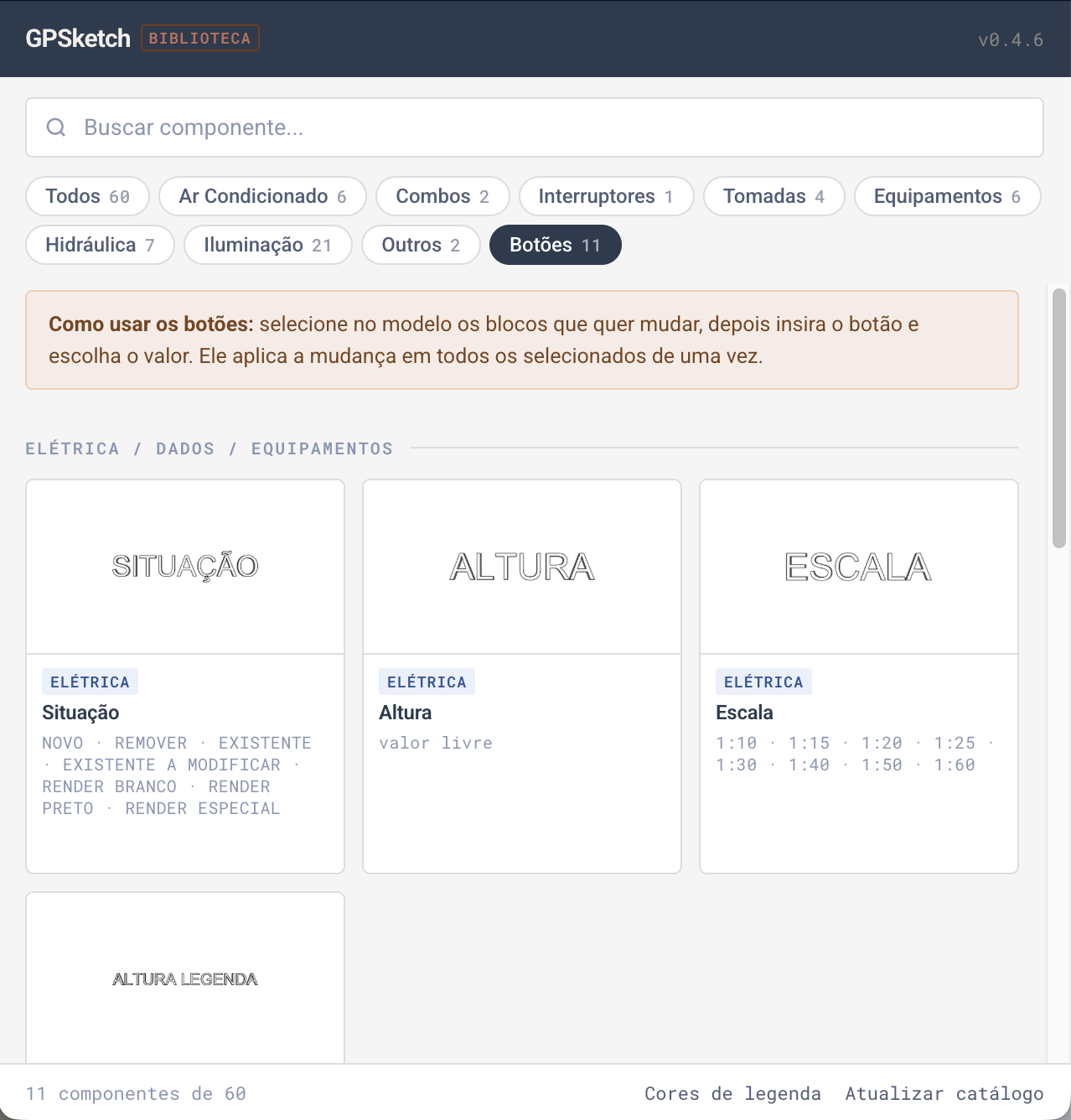Click the ELÉTRICA tag on Situação card
Image resolution: width=1071 pixels, height=1120 pixels.
90,682
